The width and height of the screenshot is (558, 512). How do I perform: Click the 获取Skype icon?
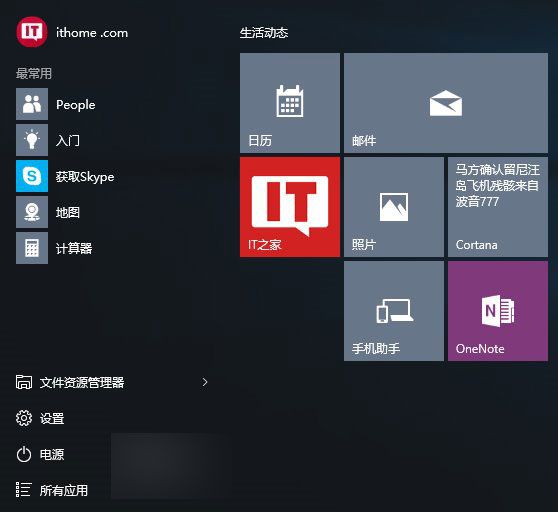tap(32, 176)
